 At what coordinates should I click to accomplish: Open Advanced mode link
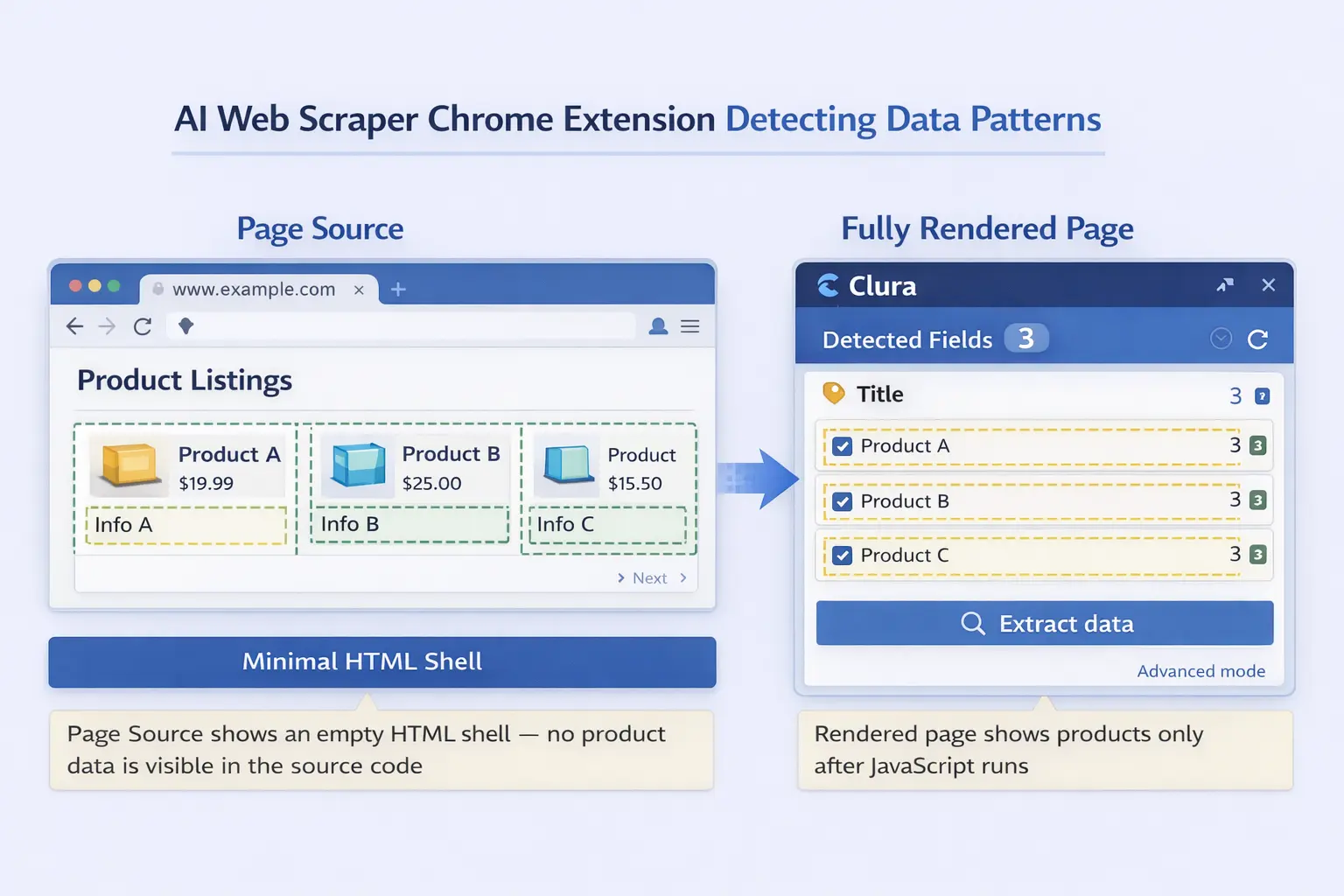tap(1201, 671)
